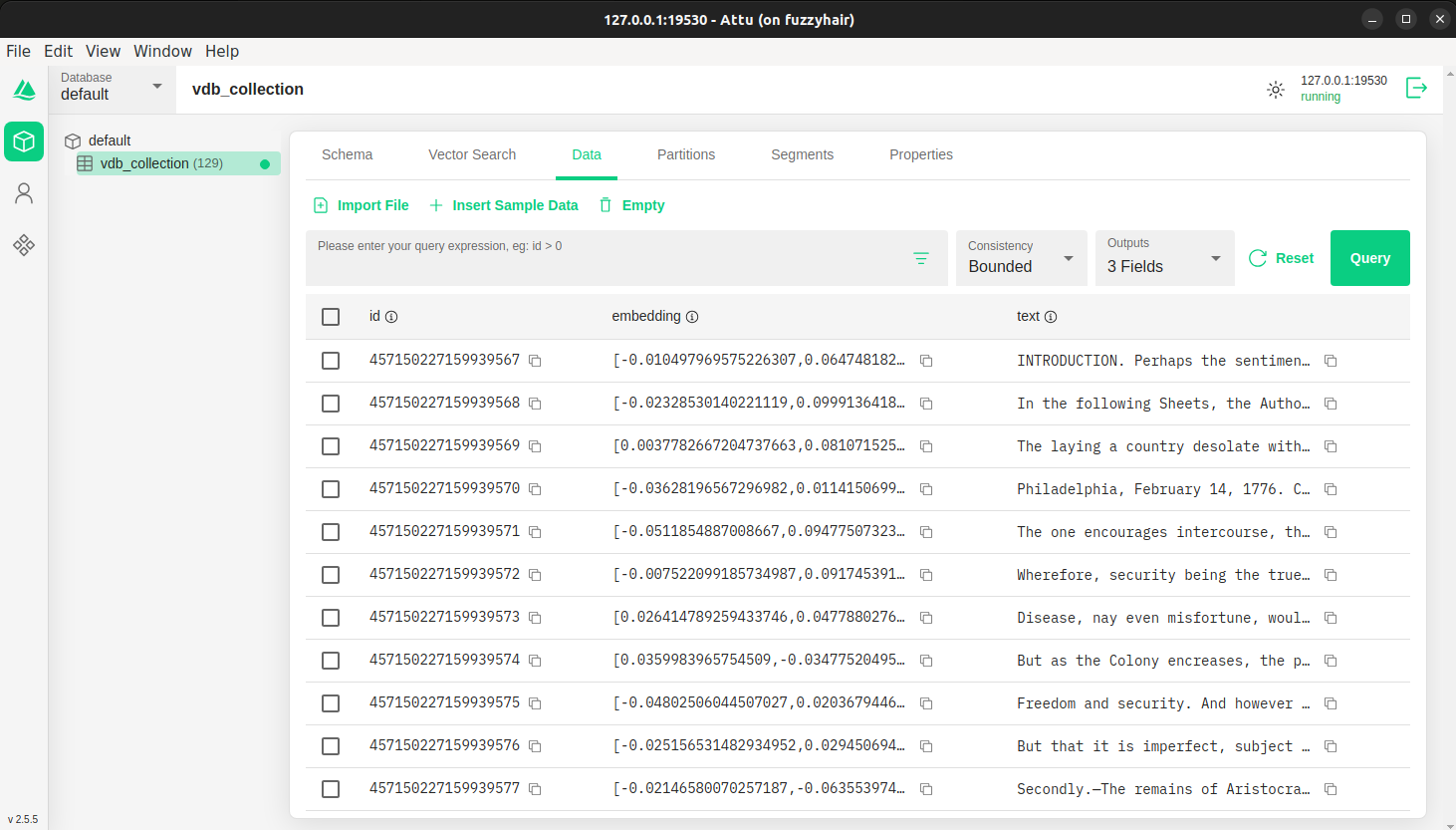Check the row with id ending 39572
Viewport: 1456px width, 830px height.
click(331, 575)
